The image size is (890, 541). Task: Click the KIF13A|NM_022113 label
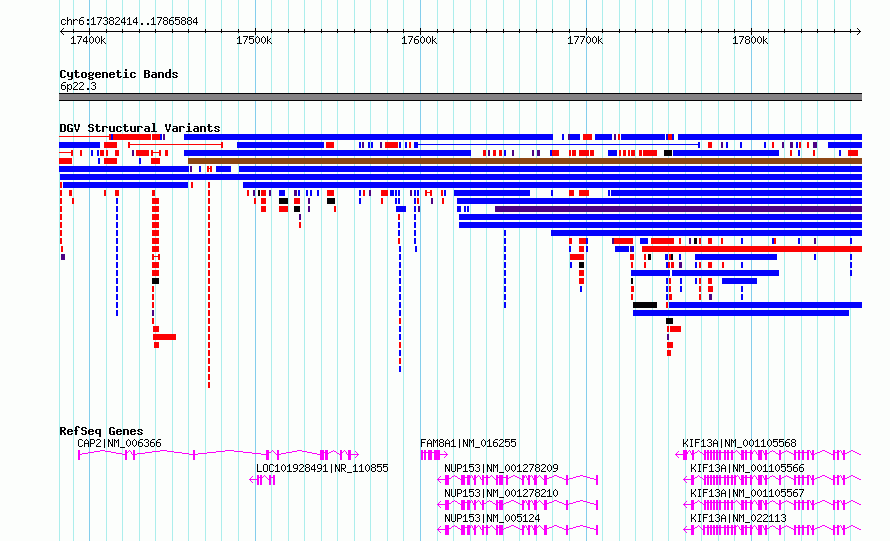738,518
